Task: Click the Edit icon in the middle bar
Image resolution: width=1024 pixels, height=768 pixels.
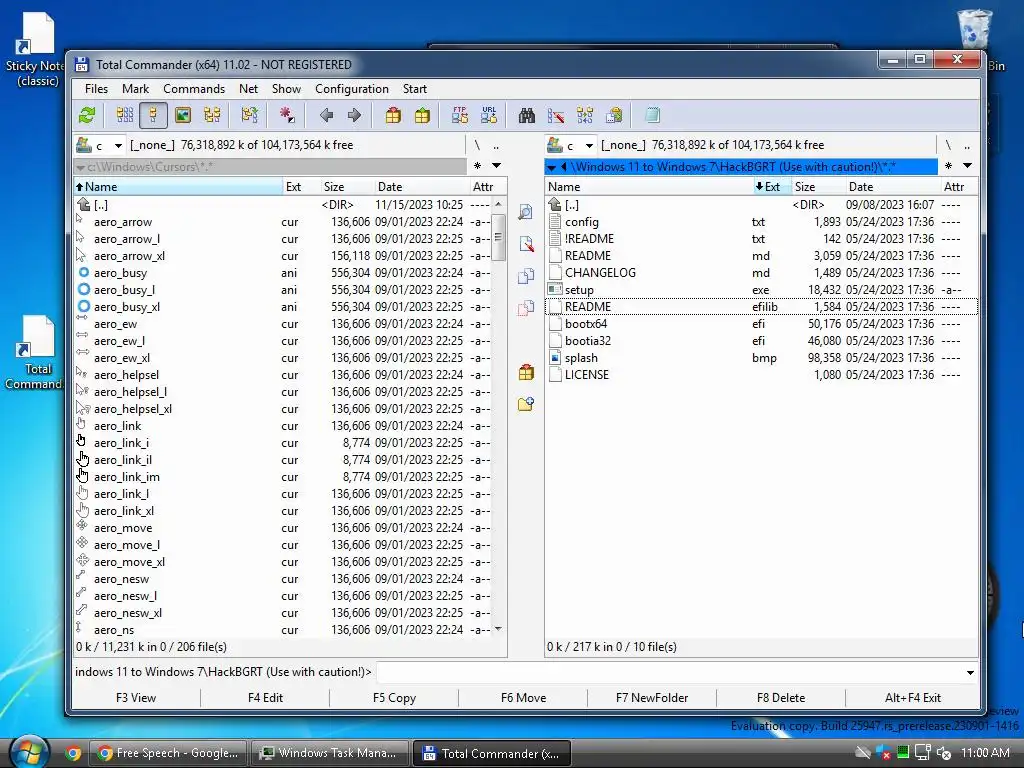Action: 526,244
